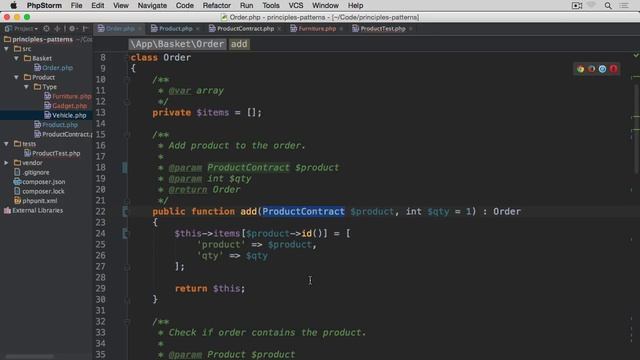Image resolution: width=640 pixels, height=360 pixels.
Task: Close the Product.php tab
Action: (x=198, y=29)
